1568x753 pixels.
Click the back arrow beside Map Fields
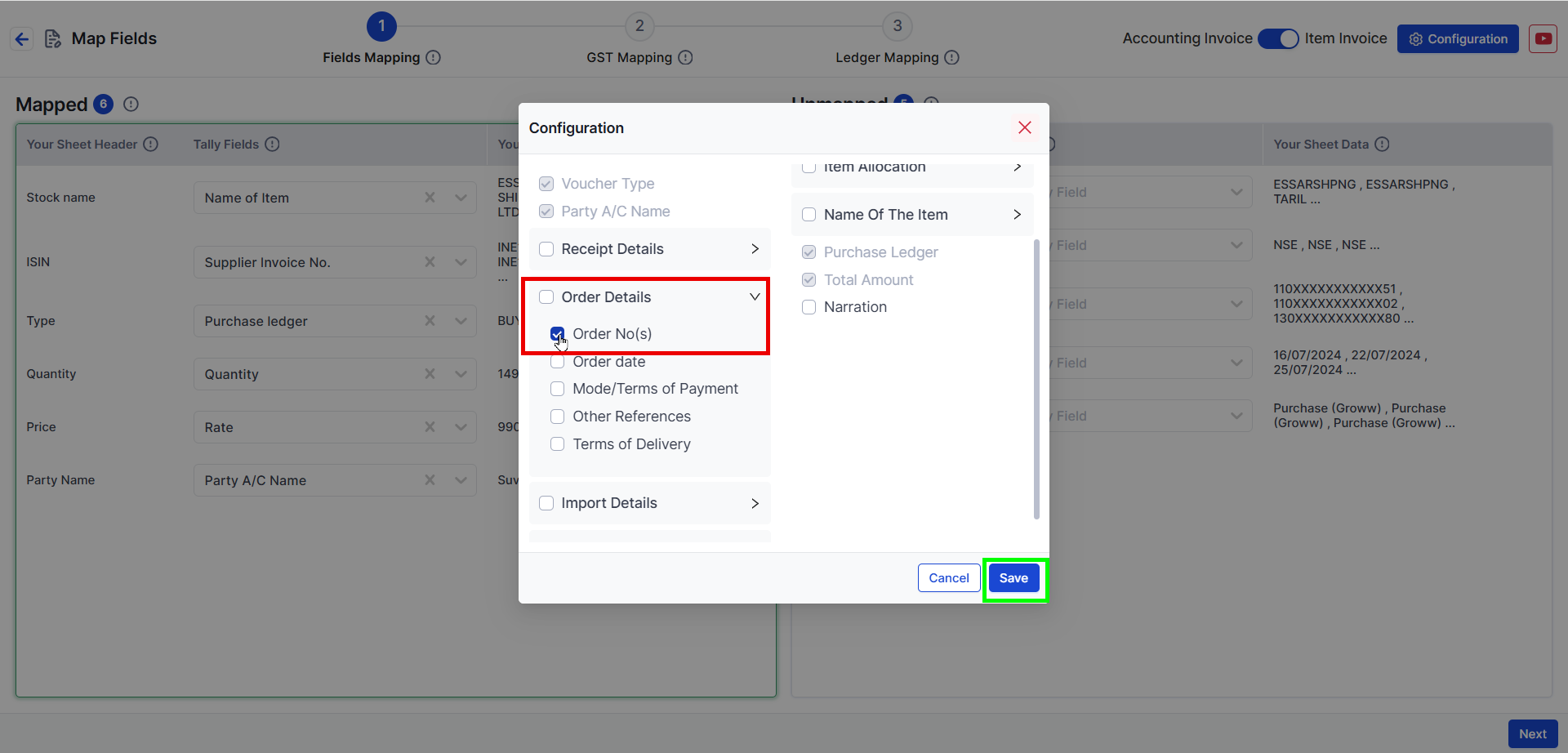(x=22, y=38)
